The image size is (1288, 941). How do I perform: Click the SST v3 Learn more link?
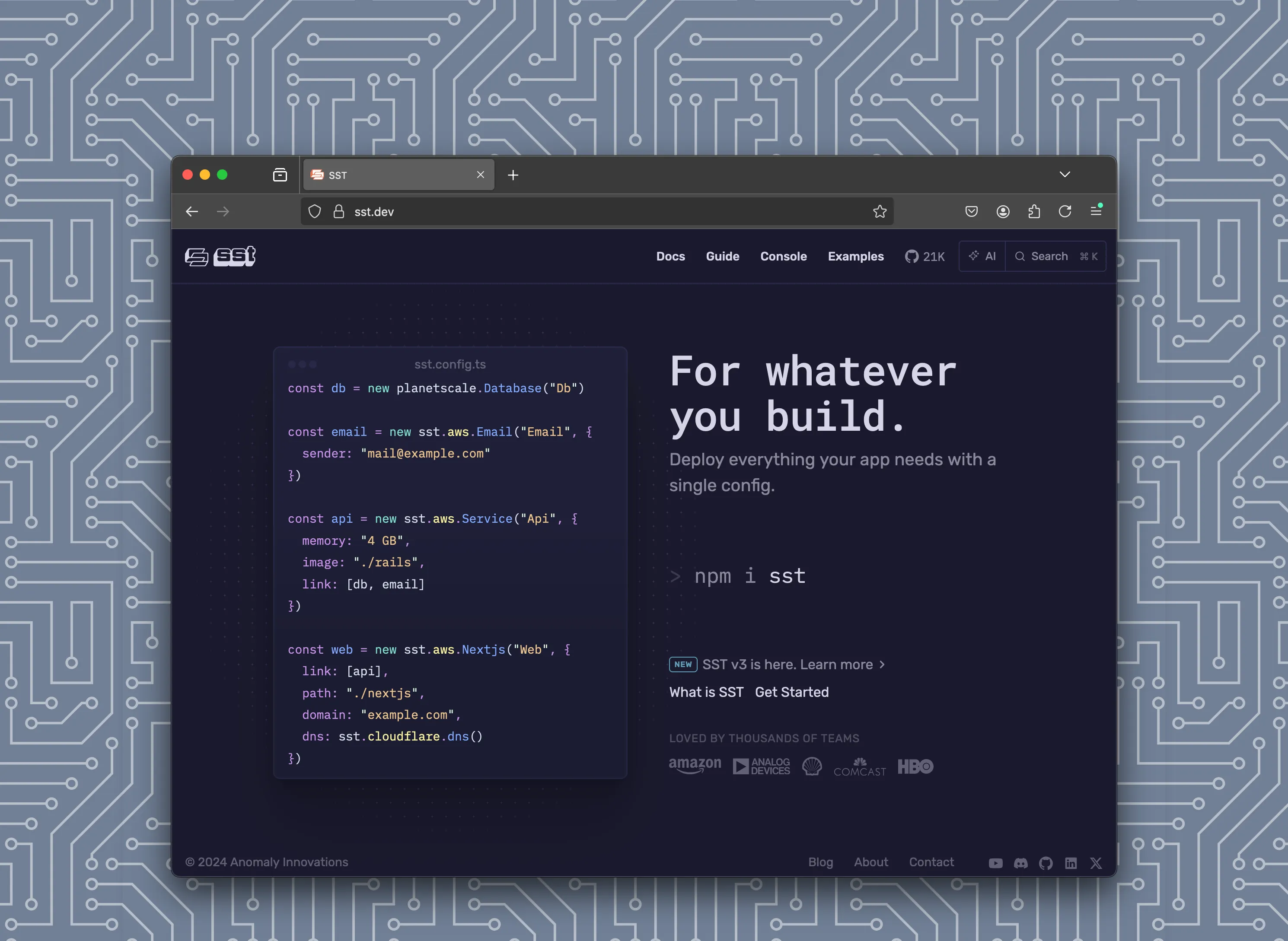pyautogui.click(x=793, y=664)
